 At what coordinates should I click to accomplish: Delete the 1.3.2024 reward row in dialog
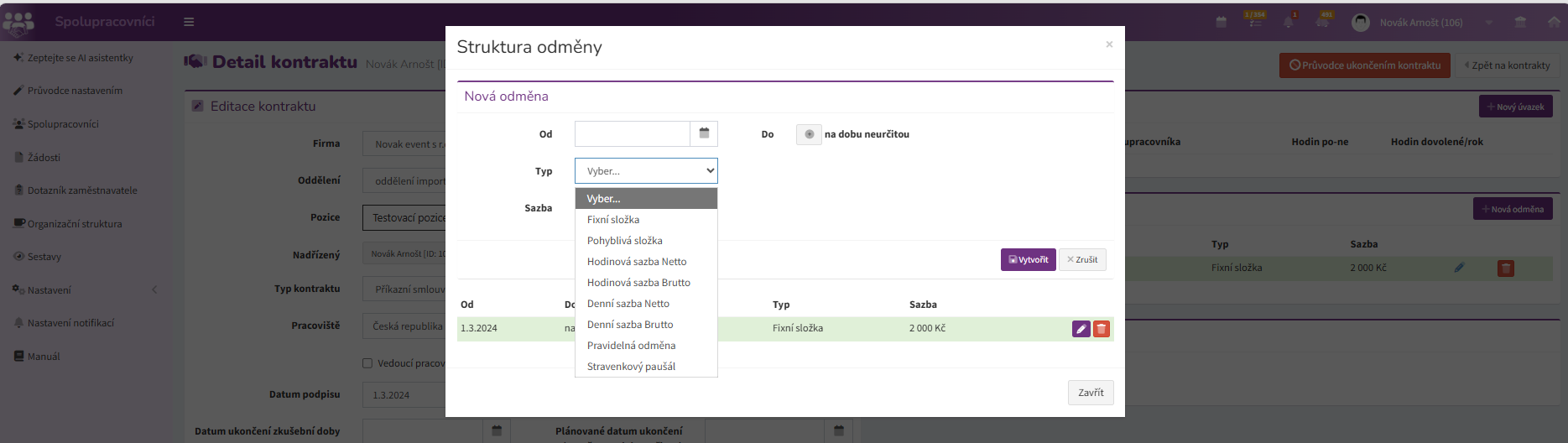tap(1102, 329)
